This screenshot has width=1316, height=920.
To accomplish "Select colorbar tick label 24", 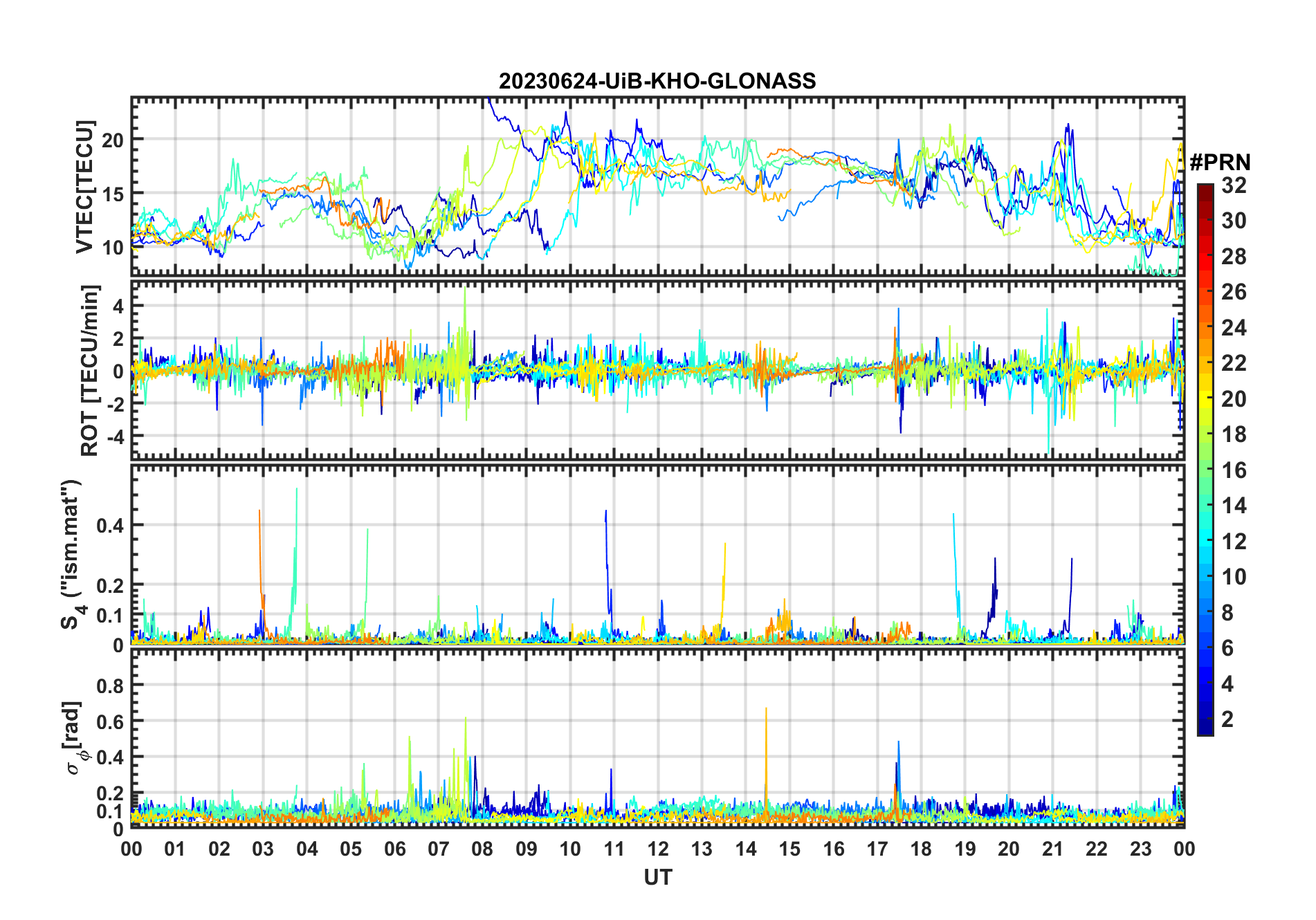I will (x=1234, y=327).
